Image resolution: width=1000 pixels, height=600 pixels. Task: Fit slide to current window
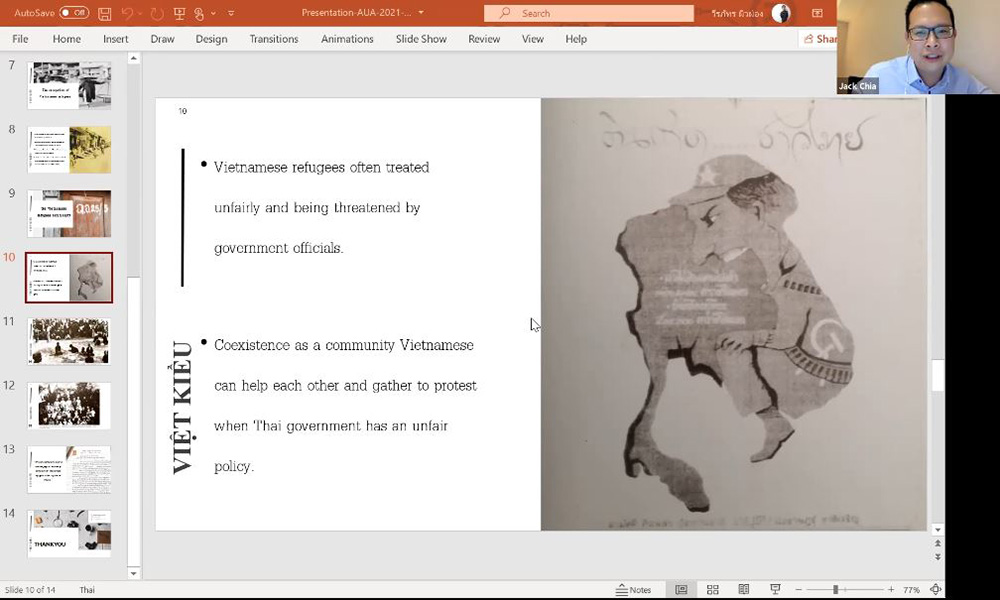[x=936, y=590]
